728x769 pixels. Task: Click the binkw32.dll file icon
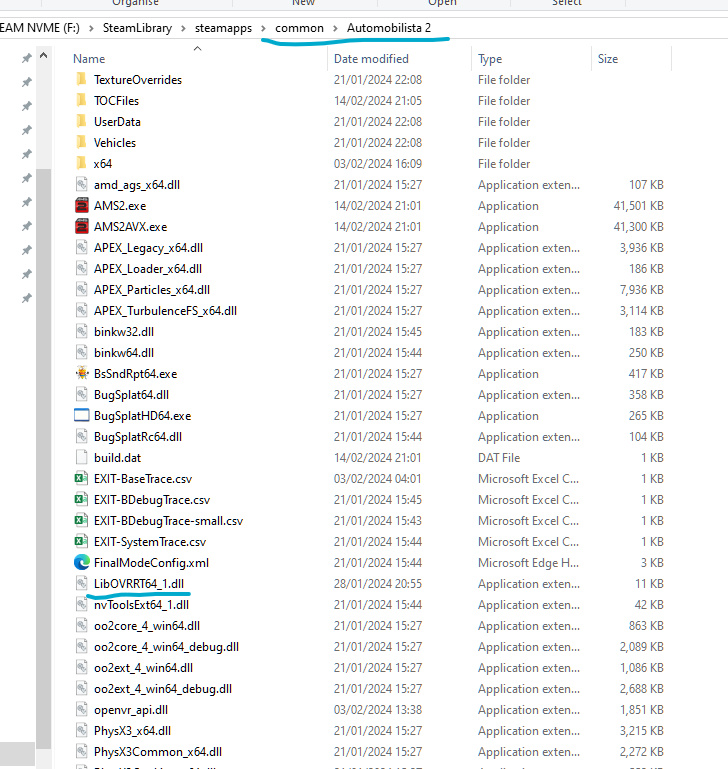[81, 331]
